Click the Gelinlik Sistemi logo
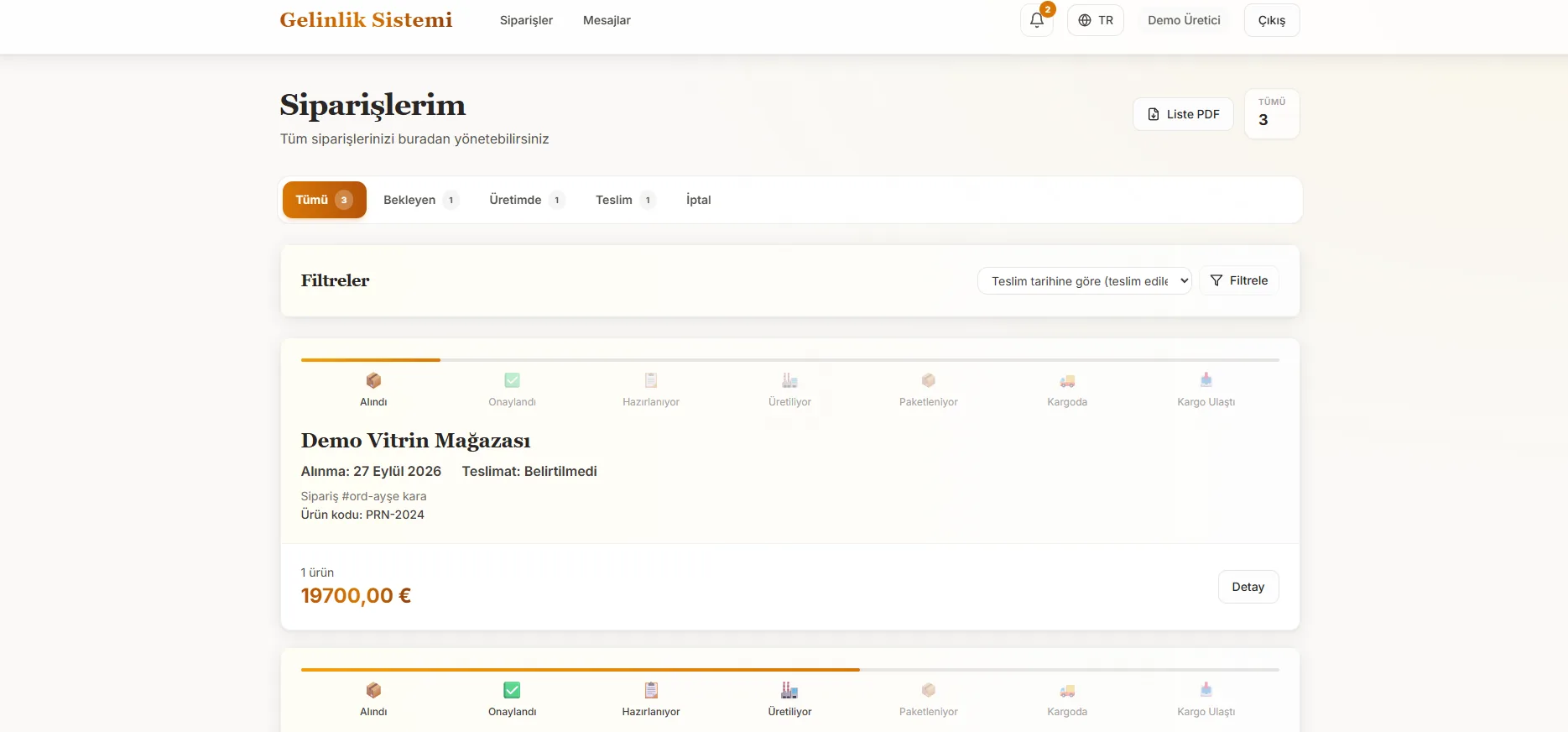 pyautogui.click(x=366, y=20)
